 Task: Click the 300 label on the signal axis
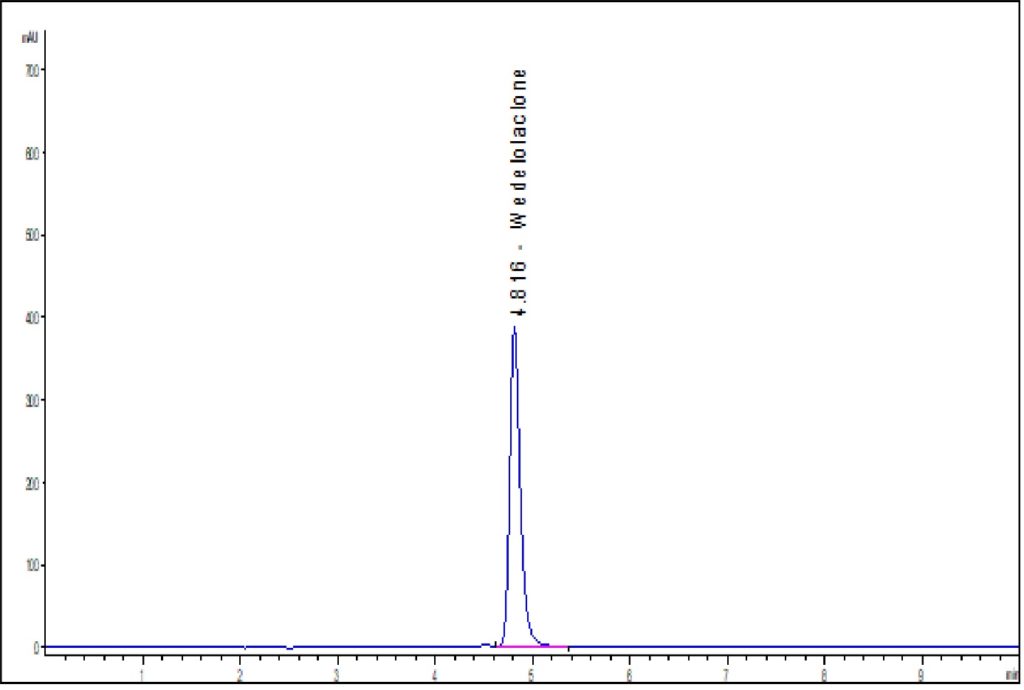click(x=32, y=398)
